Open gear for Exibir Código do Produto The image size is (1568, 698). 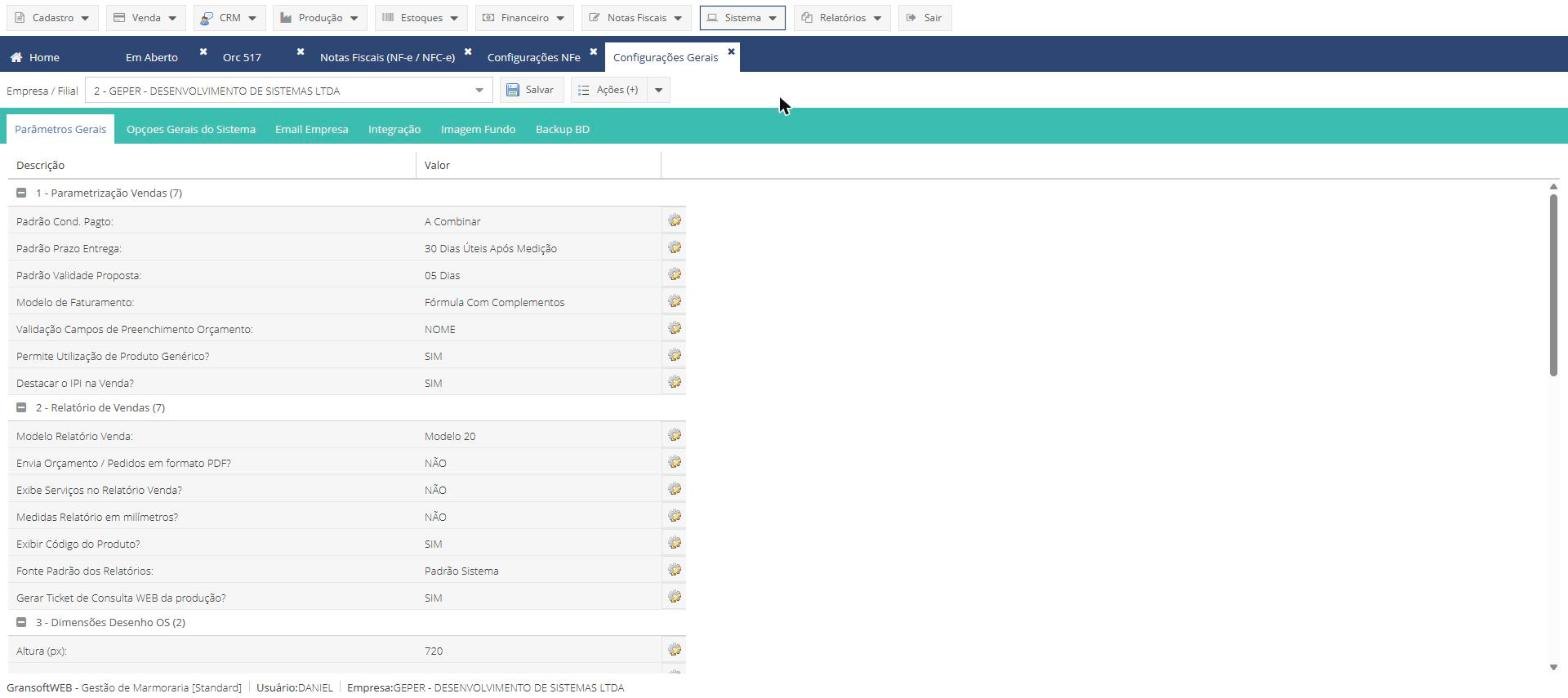674,543
